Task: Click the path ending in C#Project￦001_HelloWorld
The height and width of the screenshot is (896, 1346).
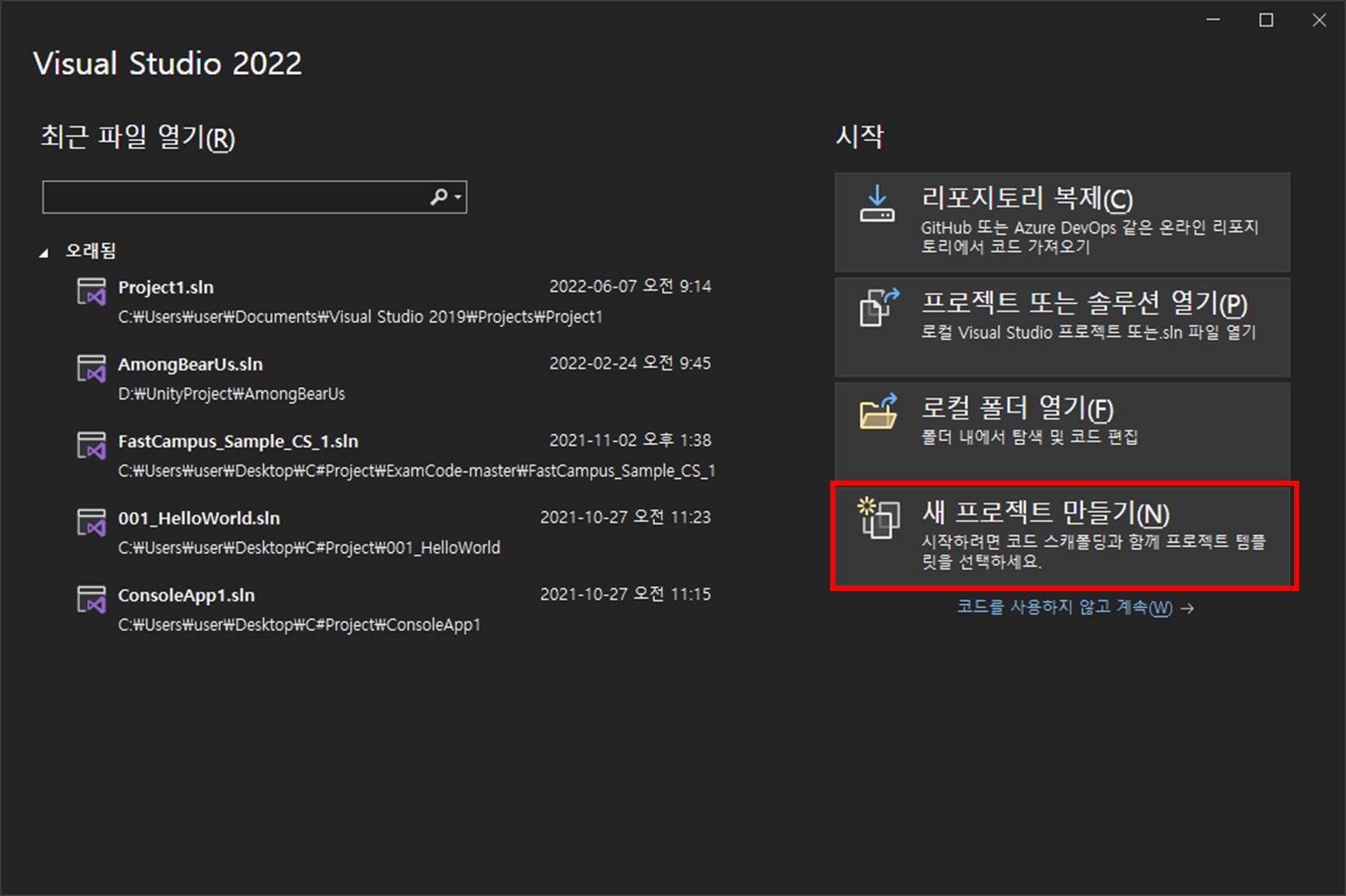Action: point(309,548)
